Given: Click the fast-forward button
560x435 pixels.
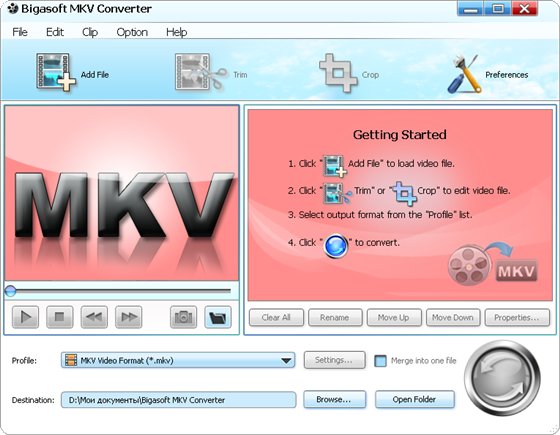Looking at the screenshot, I should 129,317.
